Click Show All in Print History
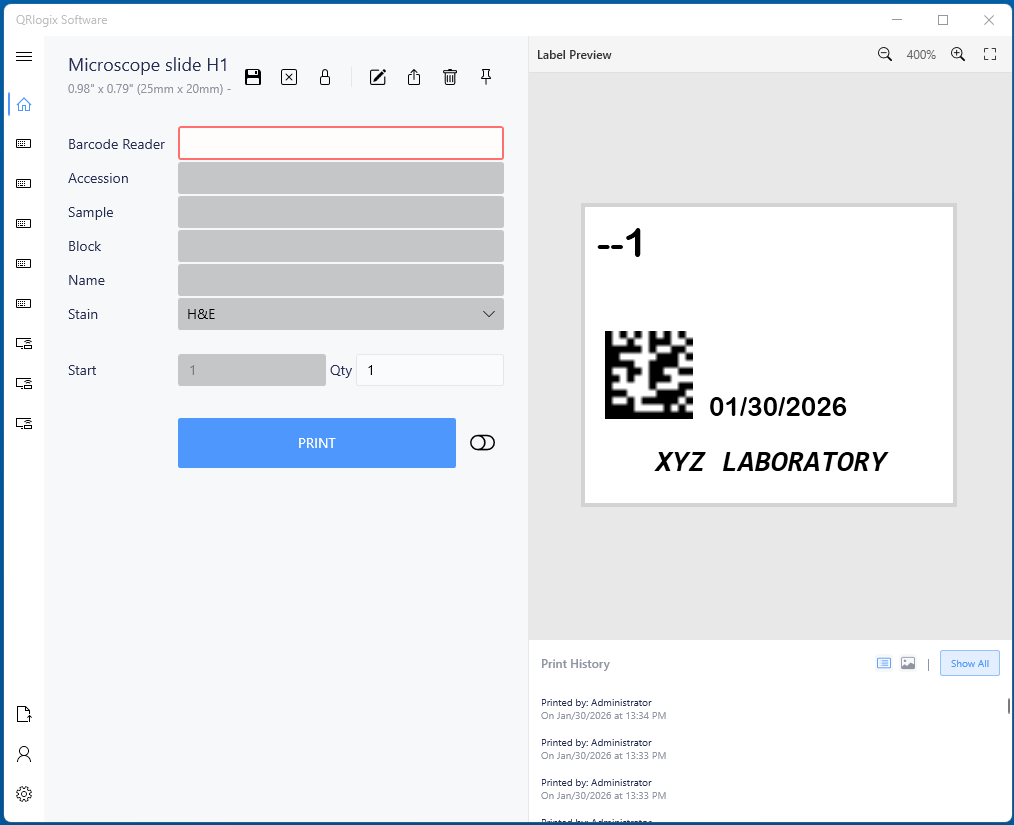This screenshot has height=825, width=1014. (x=969, y=663)
